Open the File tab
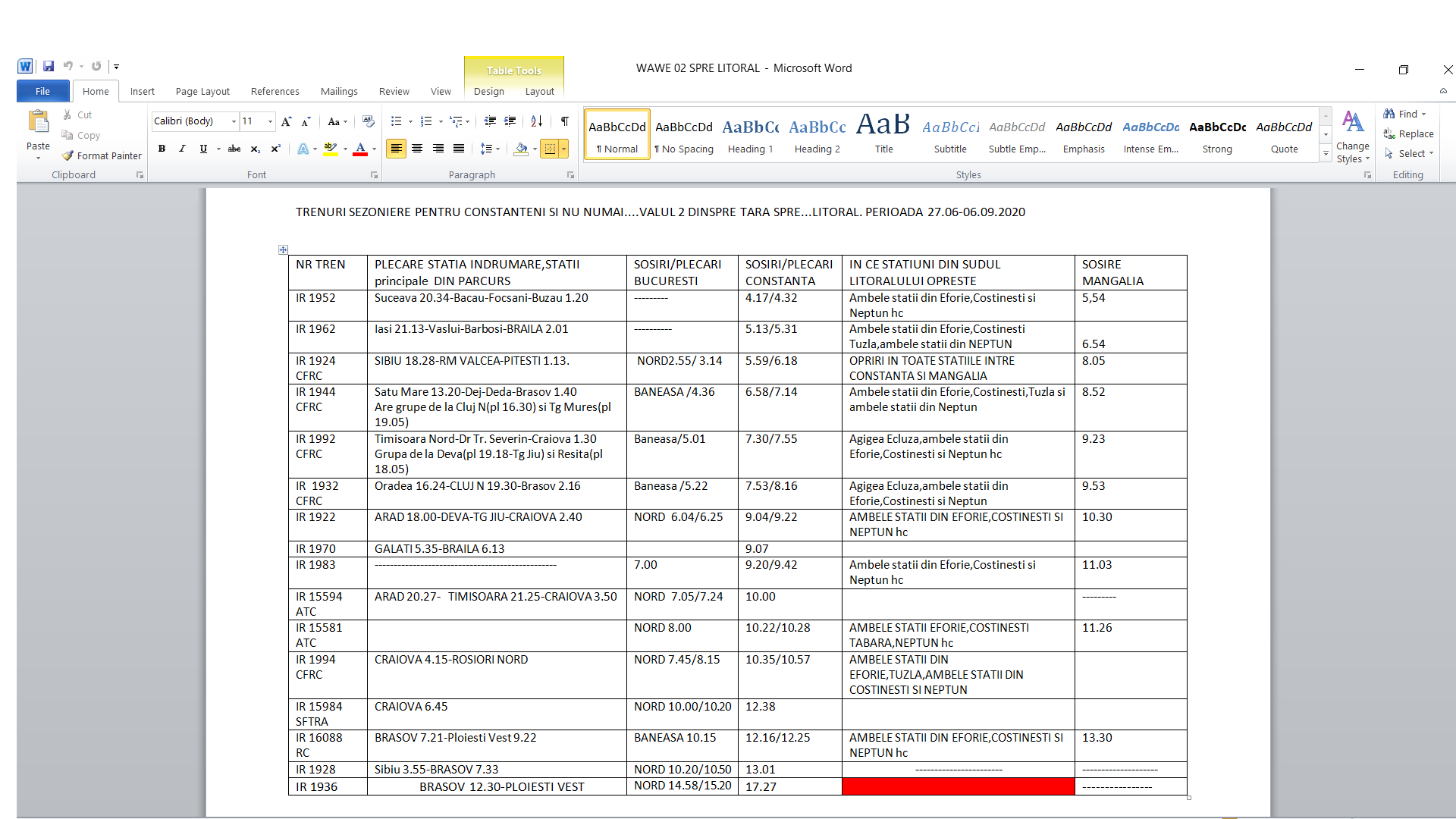 (x=43, y=91)
